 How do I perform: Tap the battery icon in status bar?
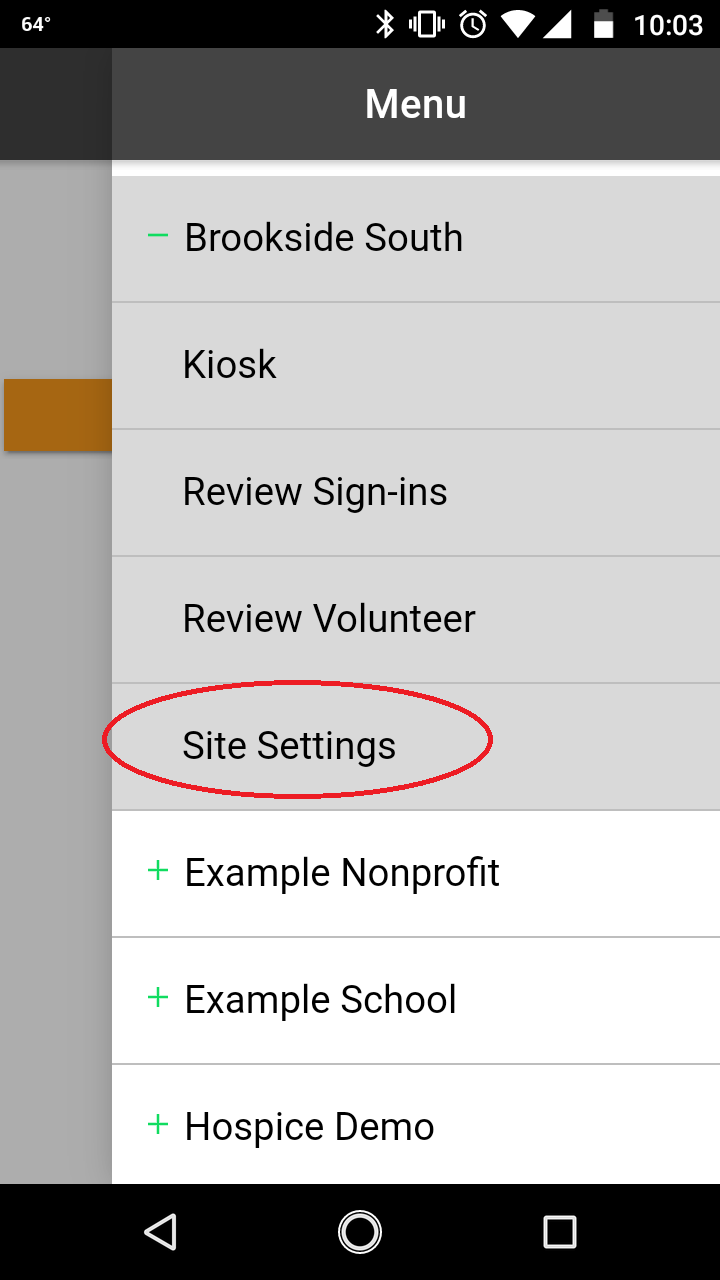tap(603, 24)
